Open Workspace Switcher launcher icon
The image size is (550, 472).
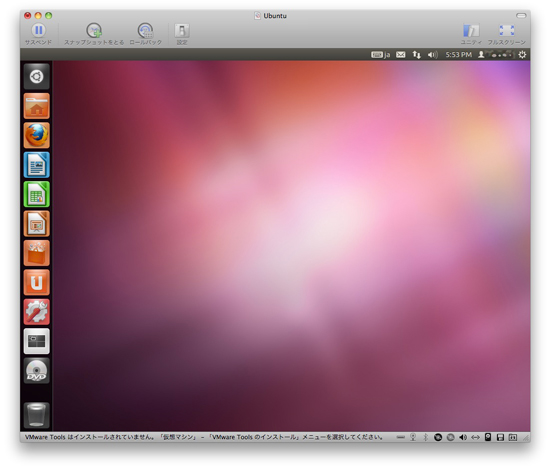point(36,341)
